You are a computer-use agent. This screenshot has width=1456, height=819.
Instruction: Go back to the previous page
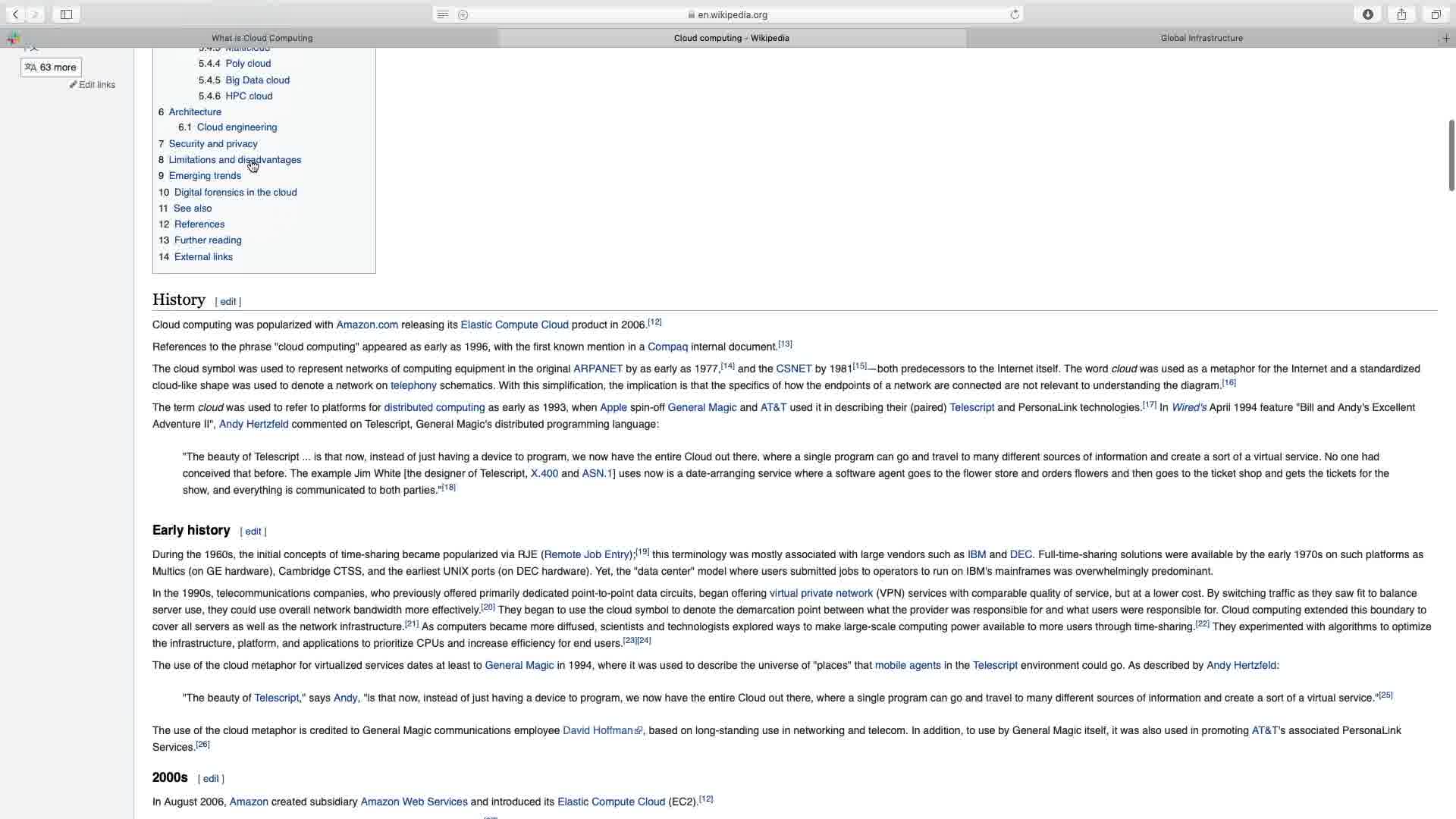tap(15, 14)
